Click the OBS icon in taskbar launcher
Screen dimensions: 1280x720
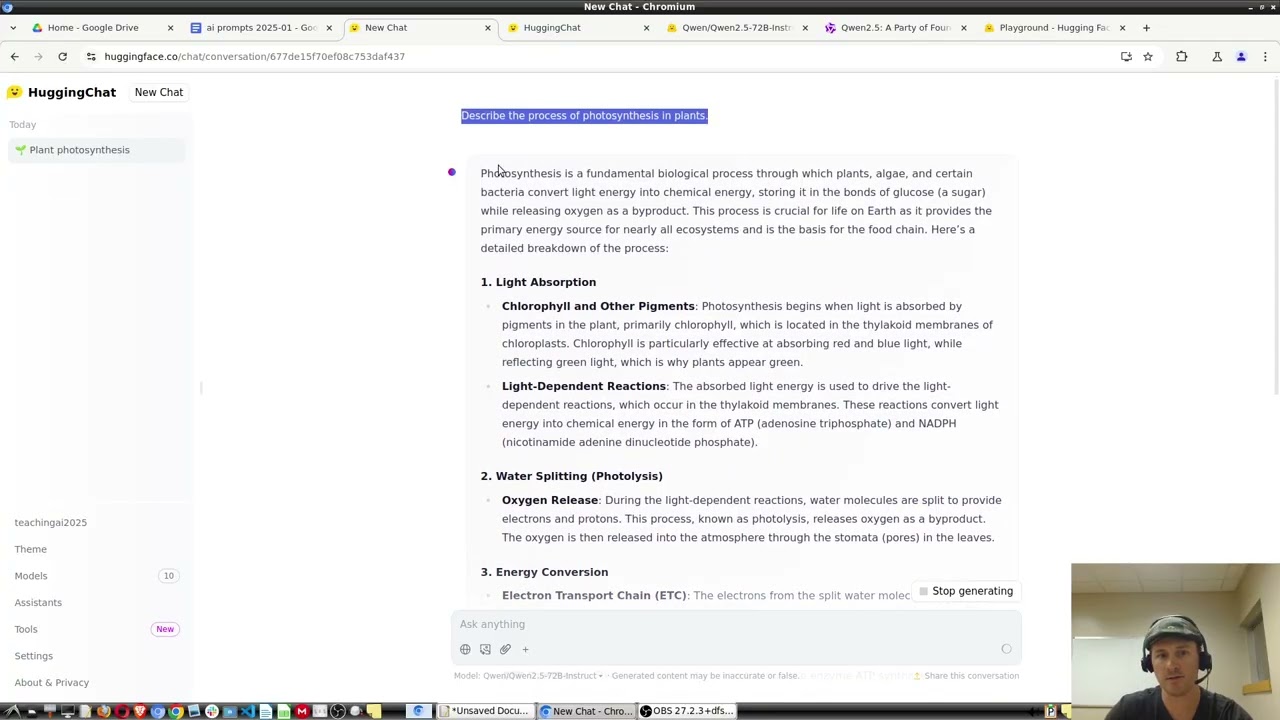337,711
